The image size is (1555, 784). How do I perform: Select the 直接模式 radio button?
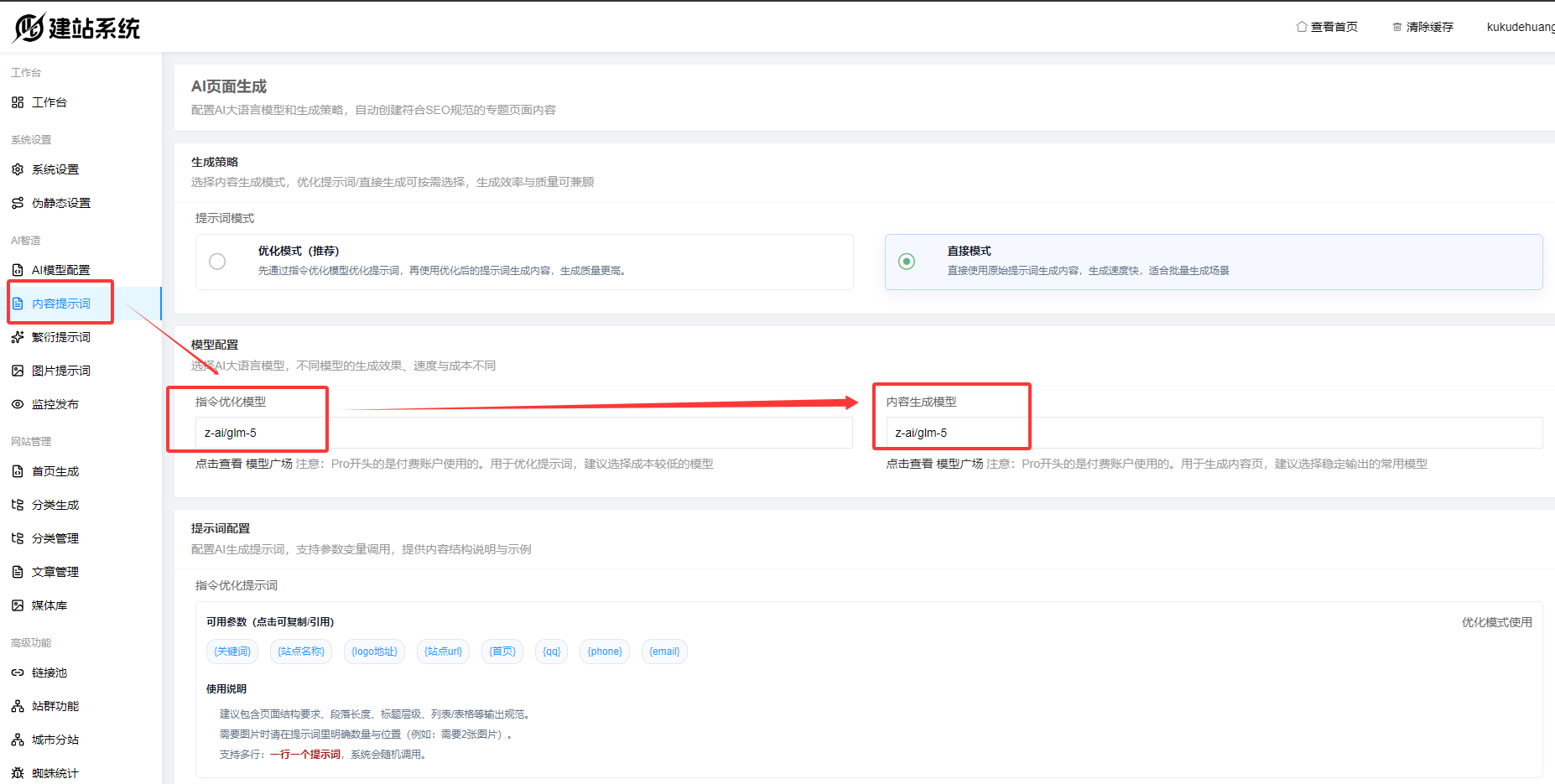(x=907, y=261)
